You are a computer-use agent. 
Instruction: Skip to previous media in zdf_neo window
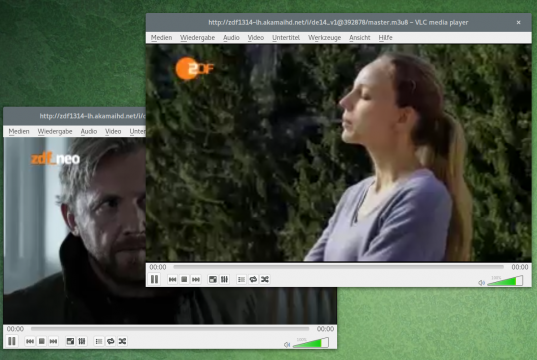(x=30, y=341)
